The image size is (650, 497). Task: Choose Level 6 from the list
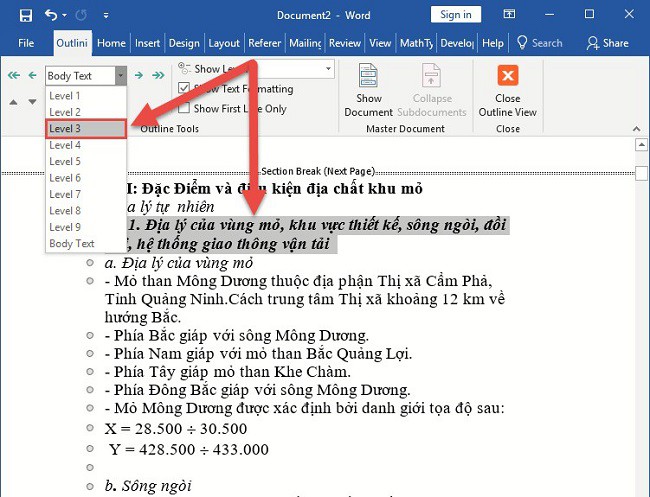86,178
